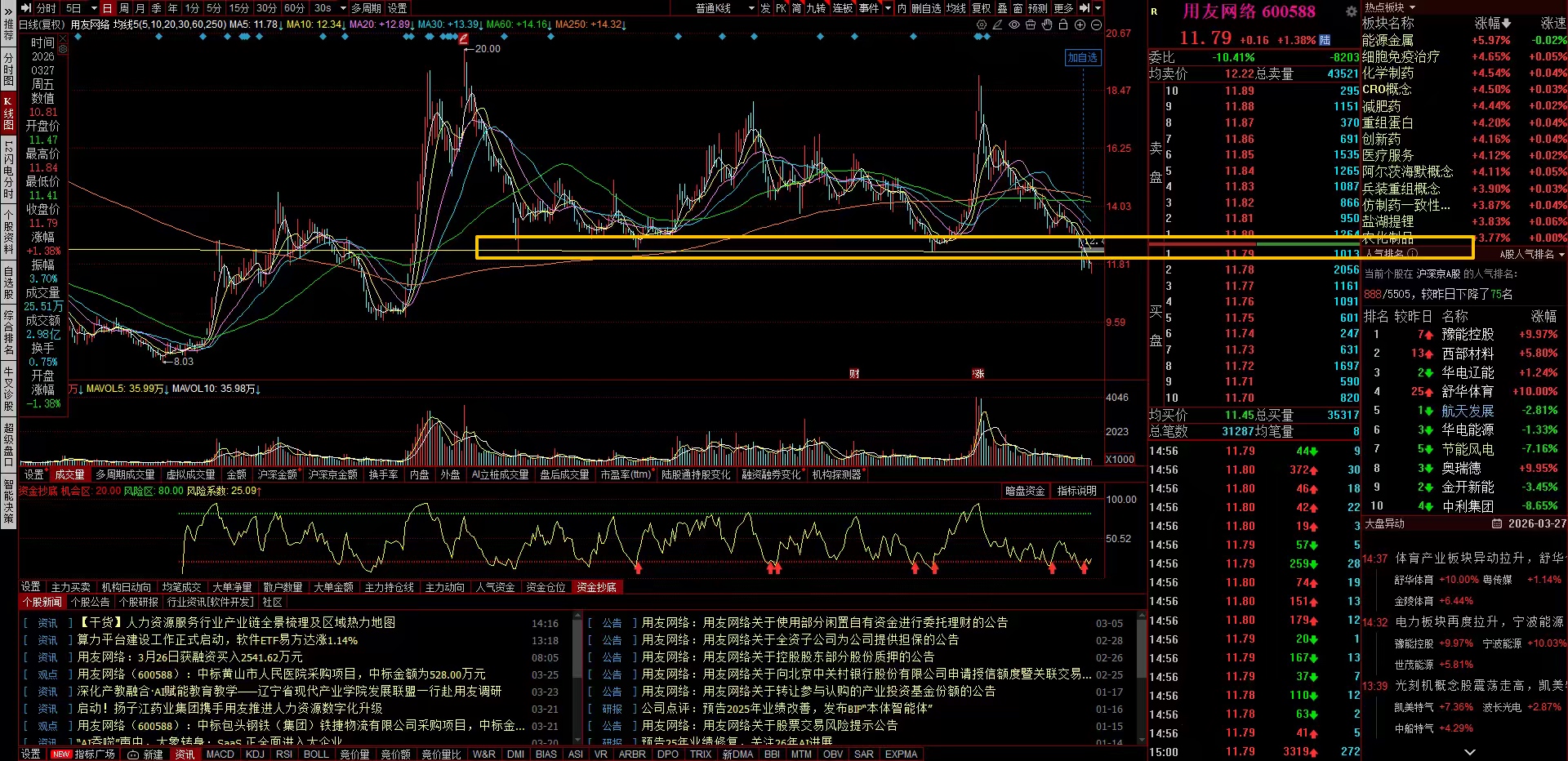The image size is (1568, 761).
Task: Toggle the 连板 indicator
Action: tap(842, 8)
